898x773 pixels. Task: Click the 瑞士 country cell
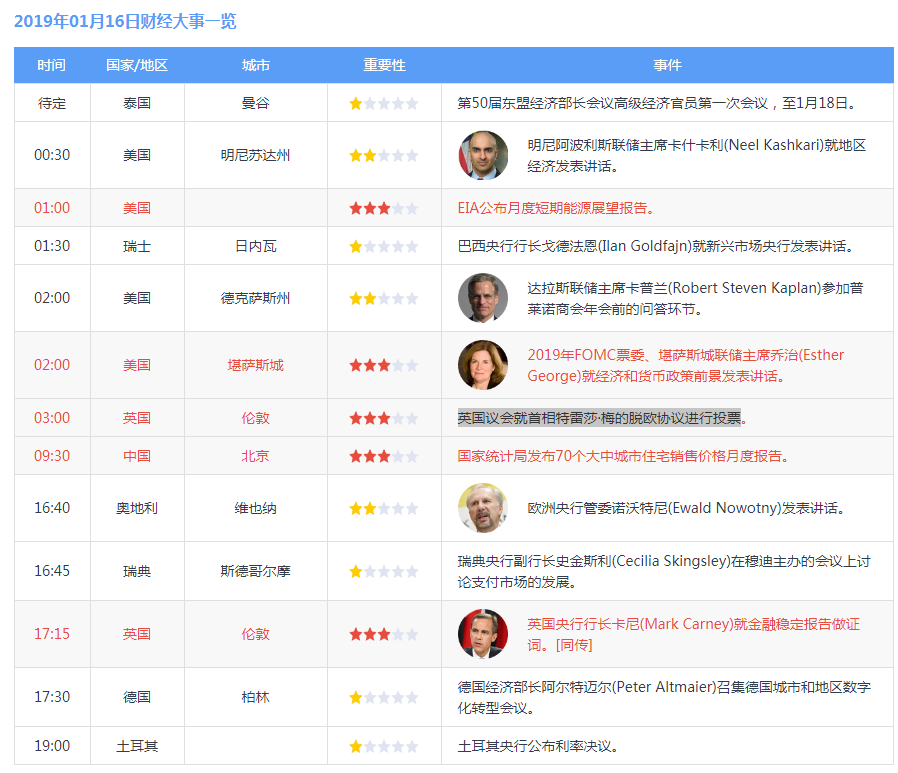(137, 246)
